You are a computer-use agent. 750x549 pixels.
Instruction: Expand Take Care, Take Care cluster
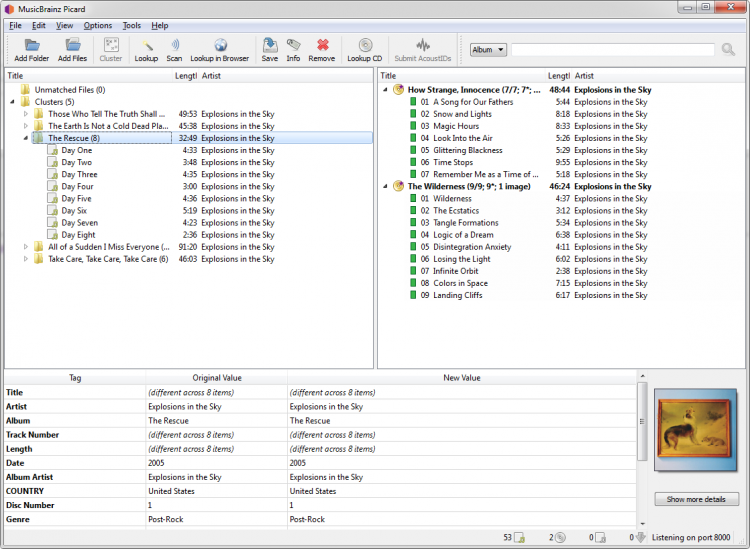(26, 259)
